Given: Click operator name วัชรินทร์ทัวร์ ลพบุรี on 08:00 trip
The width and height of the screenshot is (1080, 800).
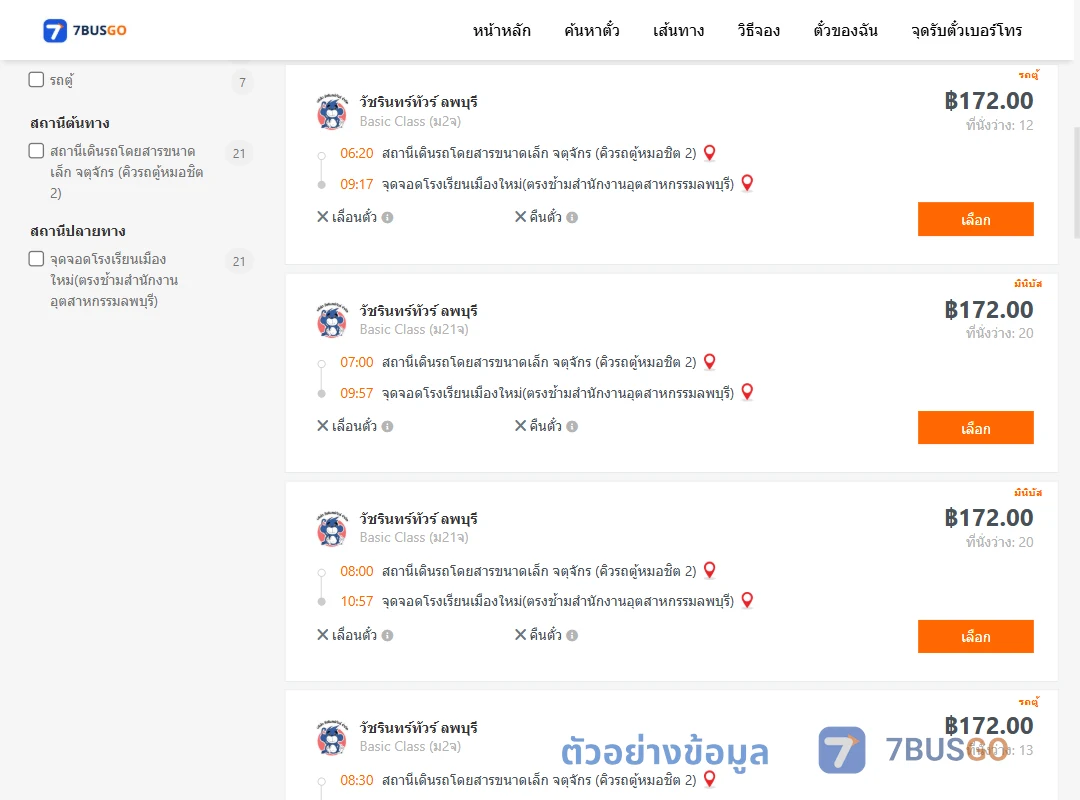Looking at the screenshot, I should coord(418,519).
